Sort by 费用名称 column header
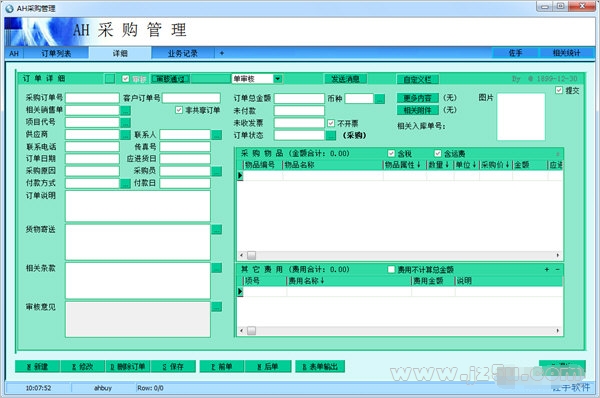Image resolution: width=600 pixels, height=398 pixels. tap(348, 281)
